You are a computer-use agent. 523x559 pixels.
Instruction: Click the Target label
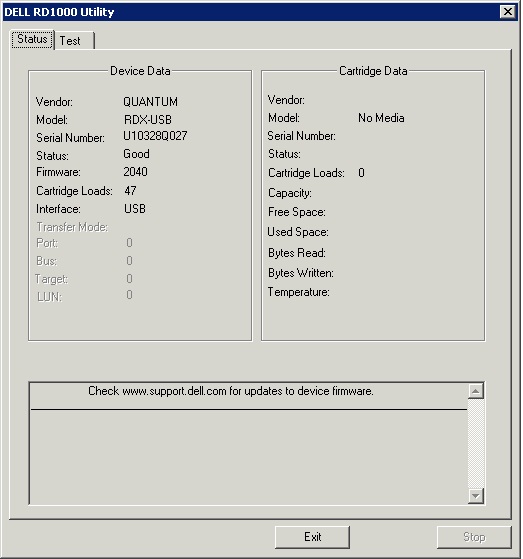coord(51,279)
